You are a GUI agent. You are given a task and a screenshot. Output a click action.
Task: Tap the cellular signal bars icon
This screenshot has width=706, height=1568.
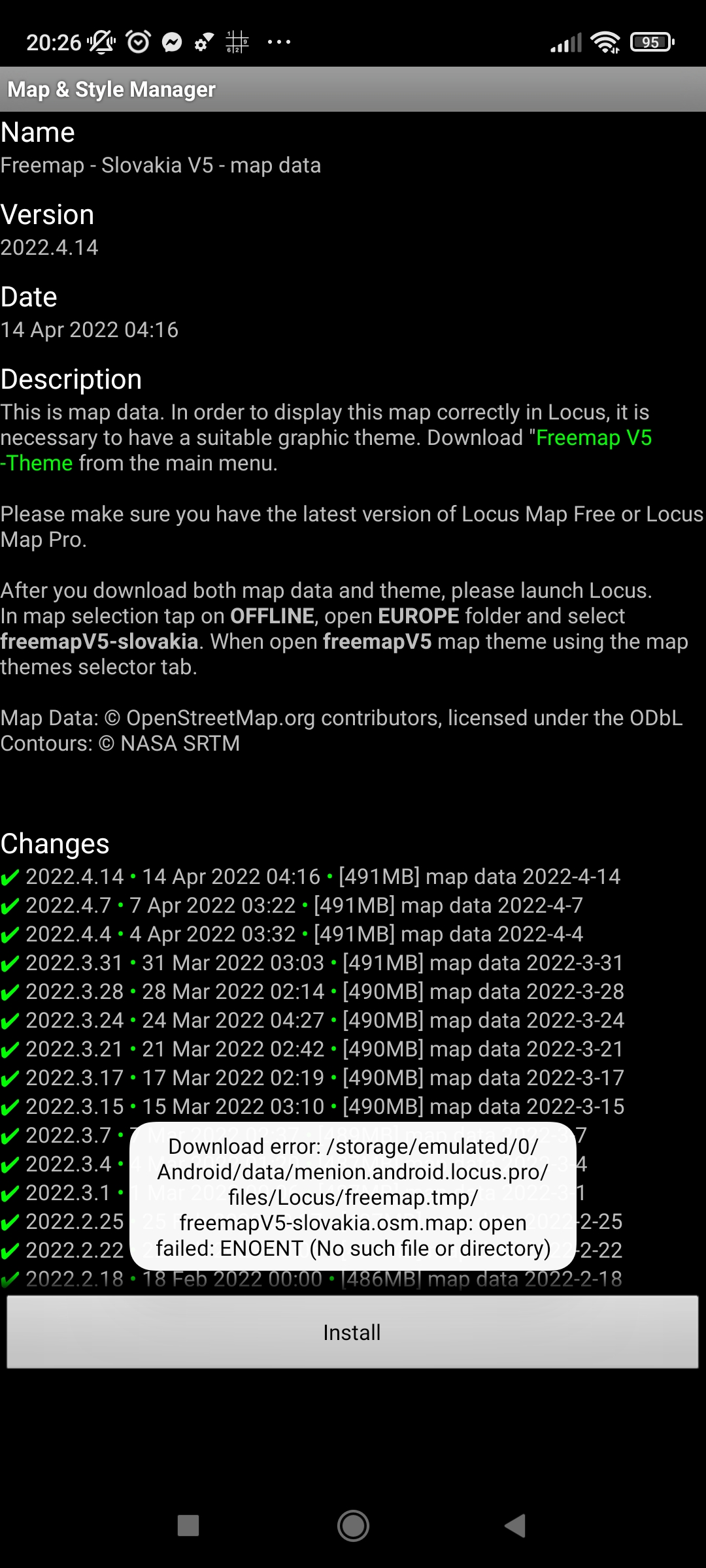pyautogui.click(x=566, y=43)
